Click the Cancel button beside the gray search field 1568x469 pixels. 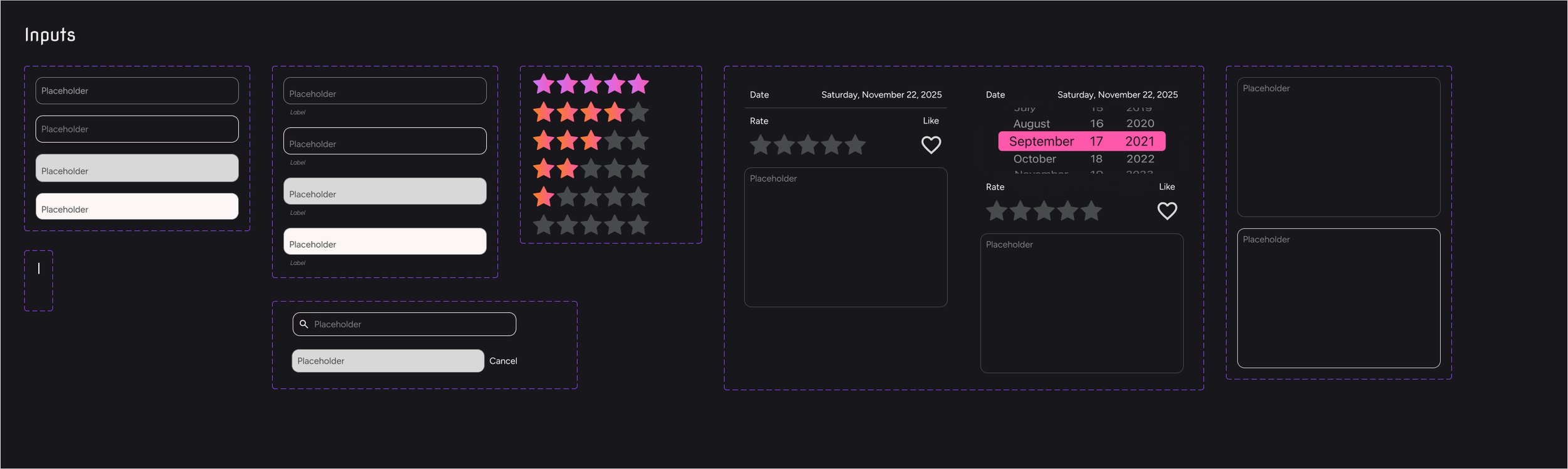pos(503,361)
